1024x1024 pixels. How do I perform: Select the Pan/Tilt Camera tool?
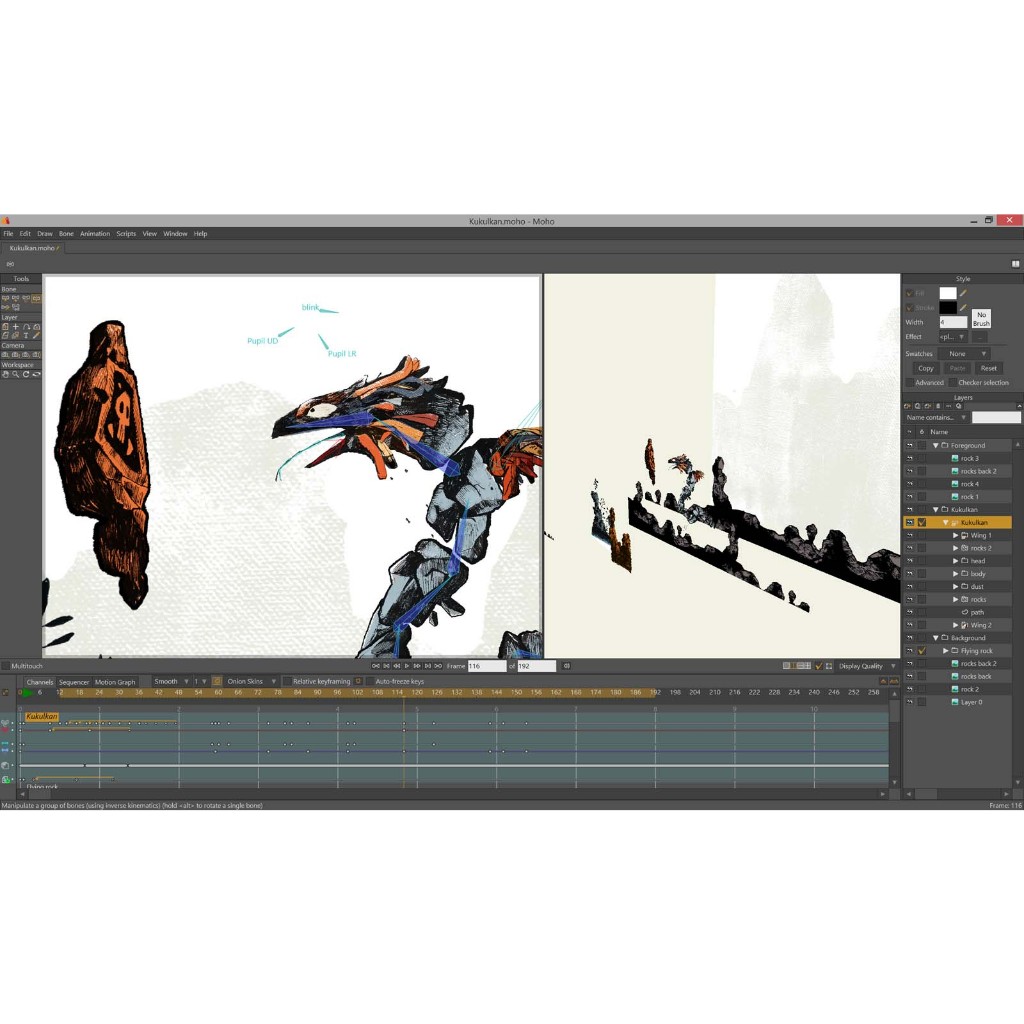click(37, 355)
